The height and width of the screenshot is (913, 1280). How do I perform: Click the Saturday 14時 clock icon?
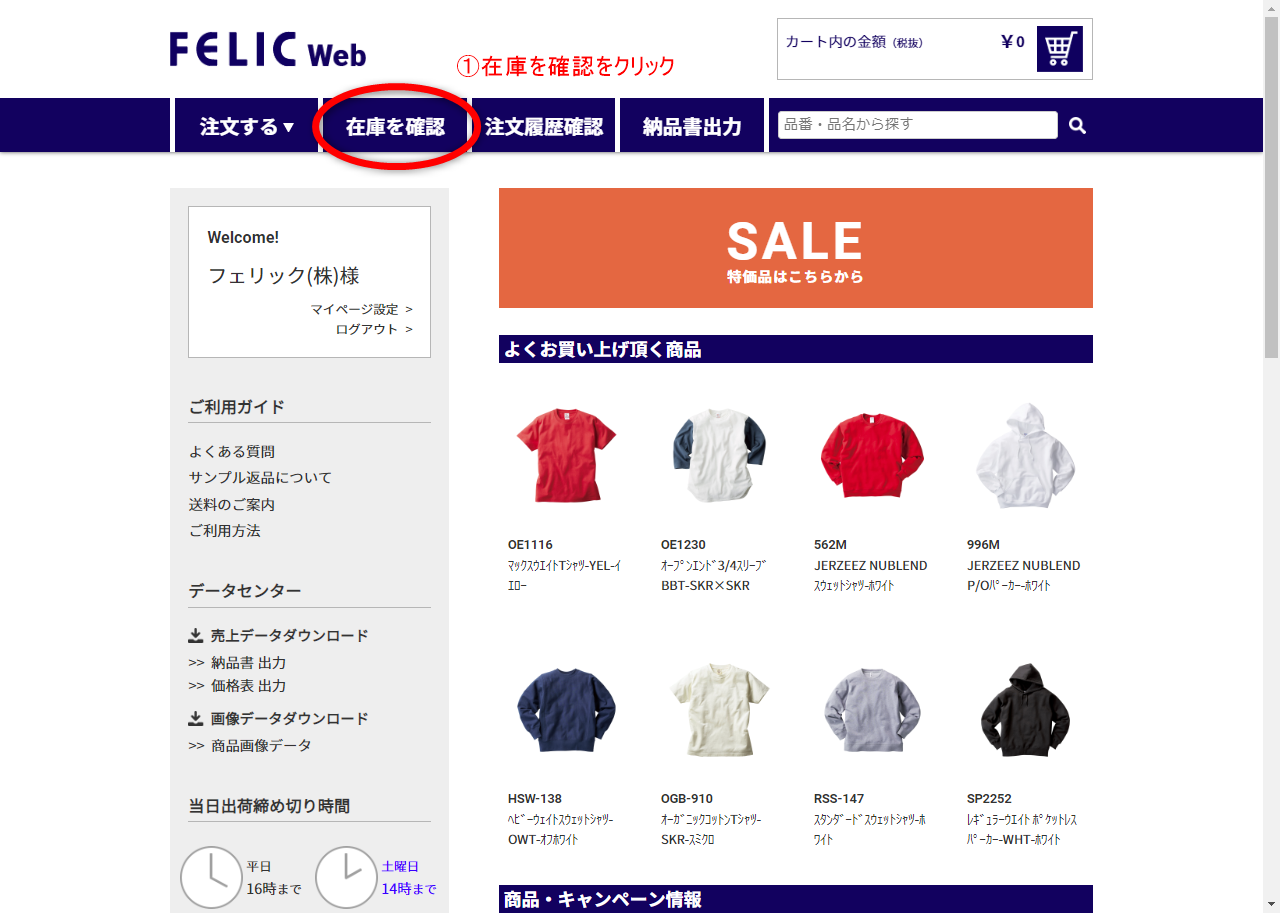(x=346, y=877)
